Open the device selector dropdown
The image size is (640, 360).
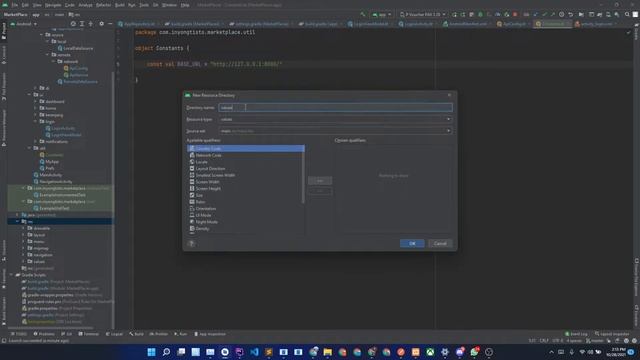[423, 14]
